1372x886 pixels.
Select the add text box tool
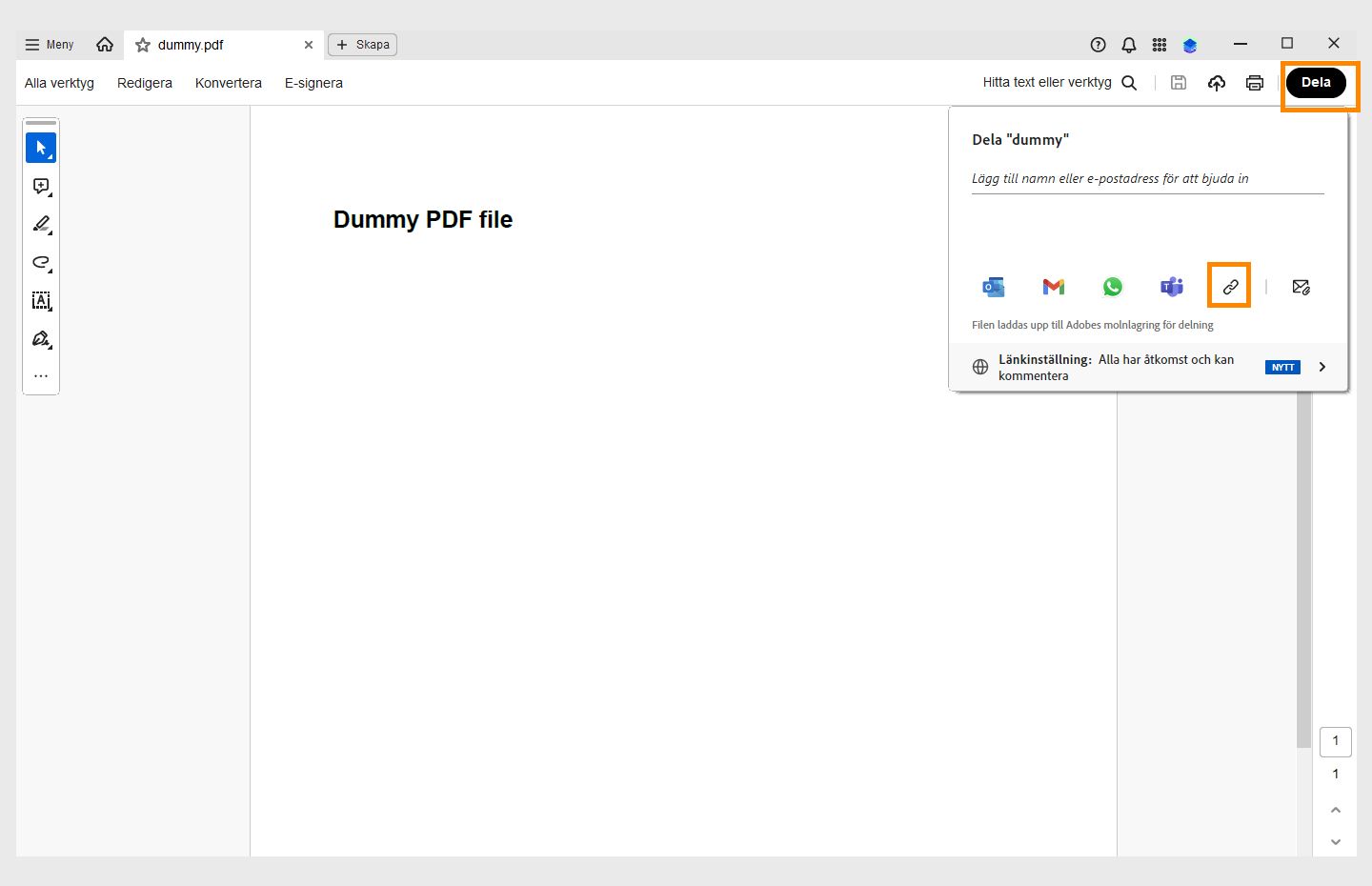coord(41,301)
